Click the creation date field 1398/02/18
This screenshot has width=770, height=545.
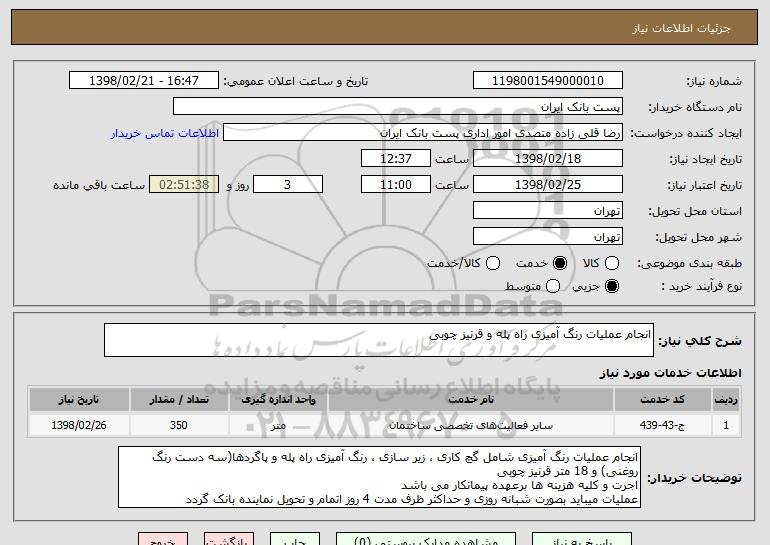click(x=548, y=159)
